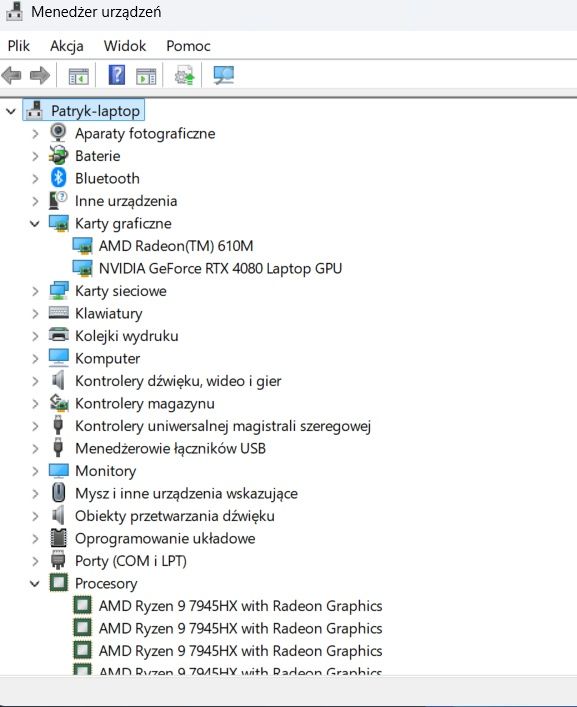Collapse the Procesory branch
This screenshot has width=577, height=707.
(x=35, y=583)
